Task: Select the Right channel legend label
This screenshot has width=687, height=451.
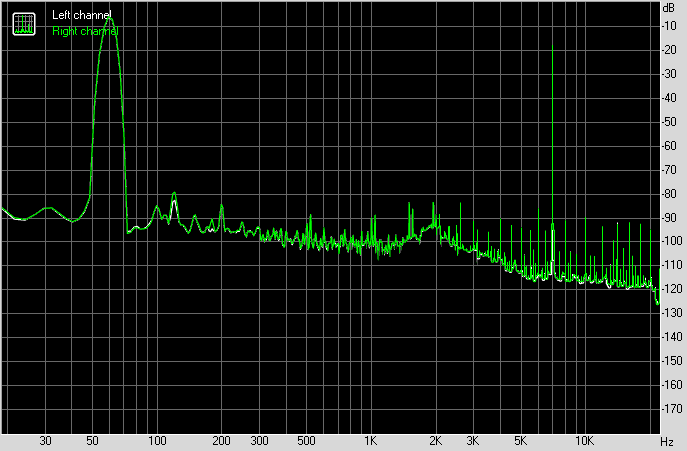Action: [85, 31]
